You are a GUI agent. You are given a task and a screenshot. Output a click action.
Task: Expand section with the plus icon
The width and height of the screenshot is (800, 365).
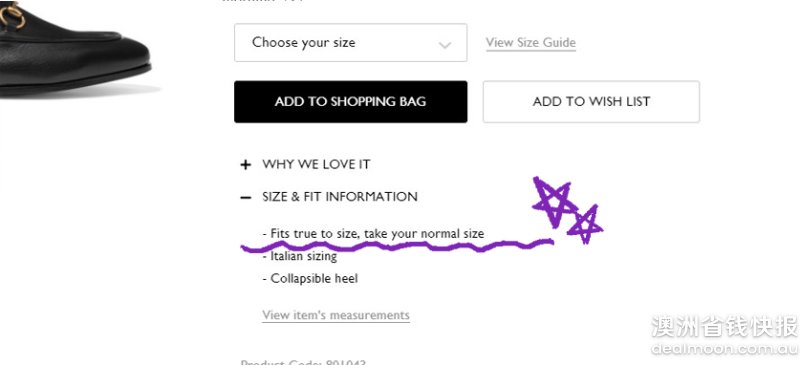pyautogui.click(x=246, y=165)
